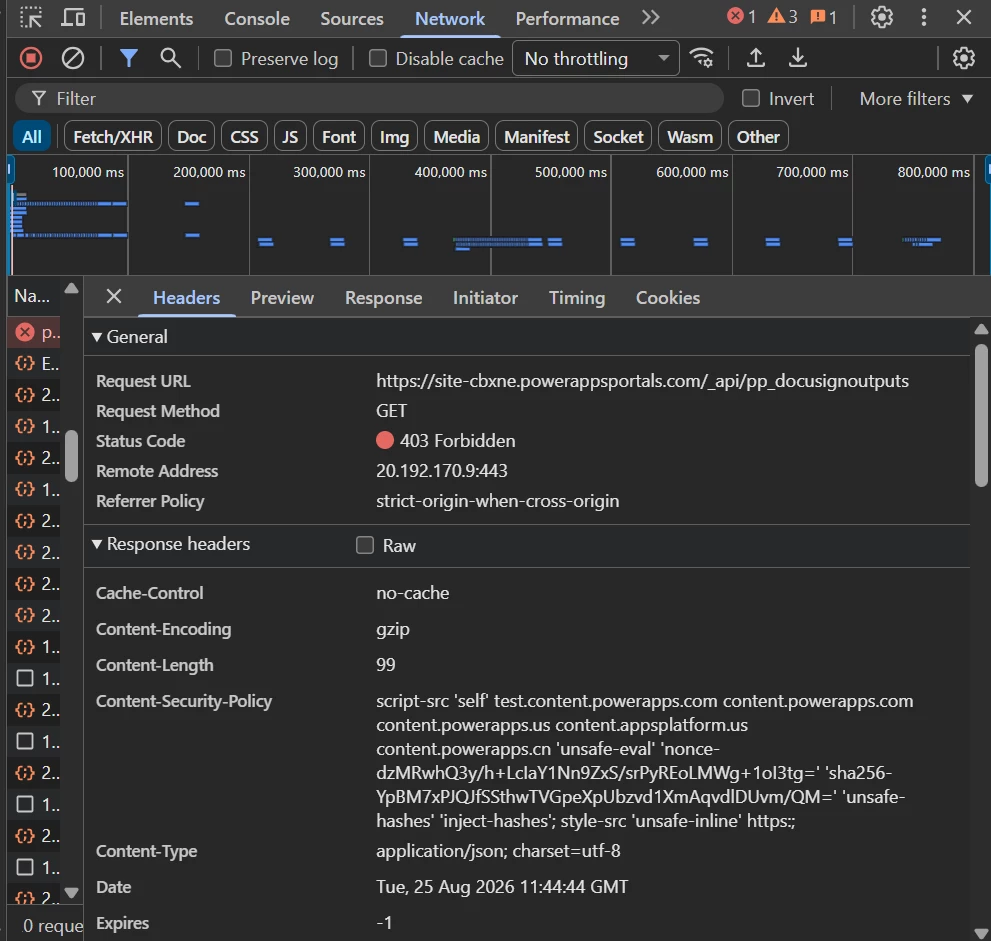Click the red error count badge

point(741,16)
